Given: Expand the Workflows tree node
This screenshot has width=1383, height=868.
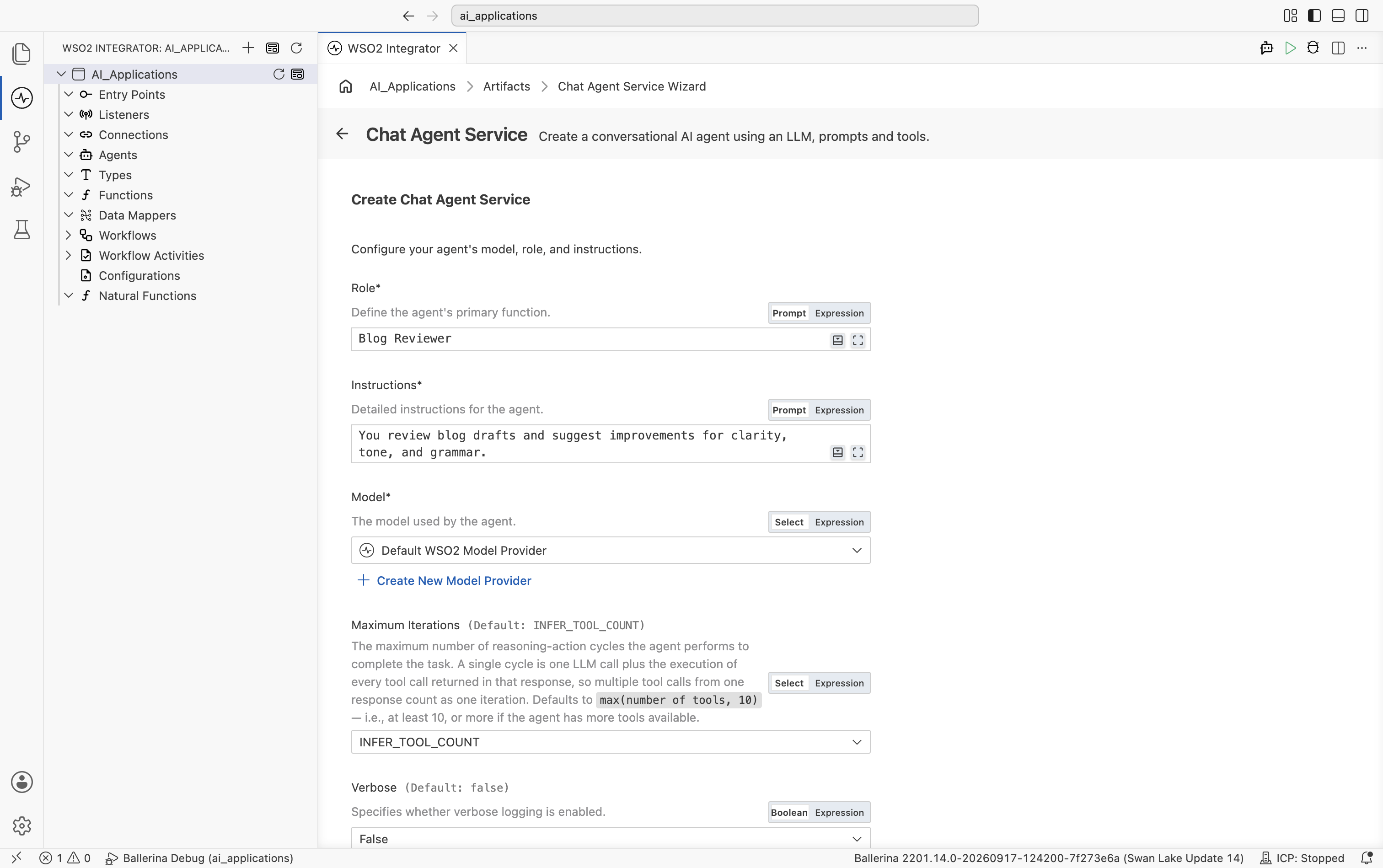Looking at the screenshot, I should tap(68, 236).
